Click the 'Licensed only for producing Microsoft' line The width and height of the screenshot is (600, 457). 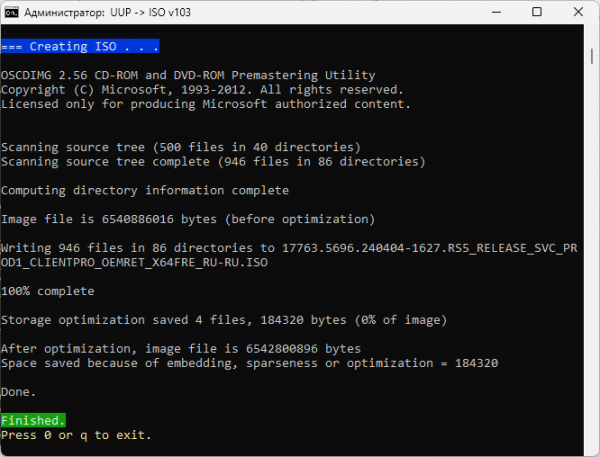pos(206,104)
